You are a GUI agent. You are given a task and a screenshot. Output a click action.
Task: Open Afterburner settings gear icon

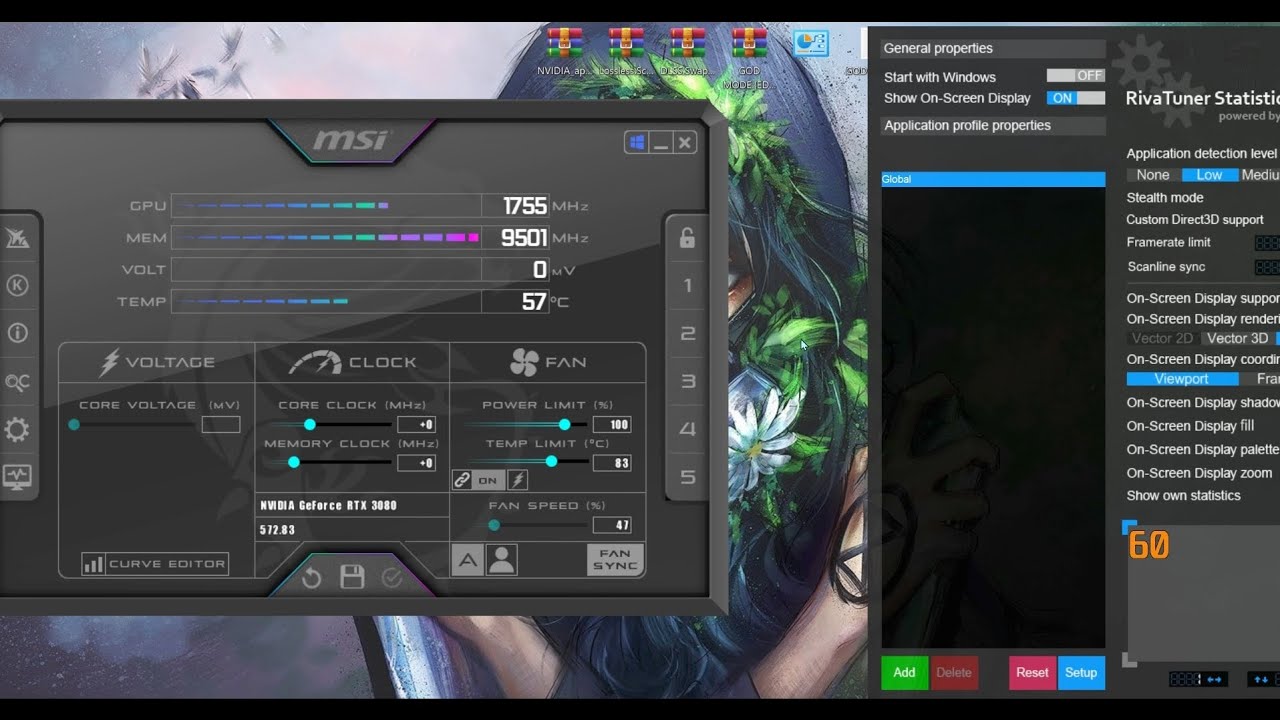click(17, 430)
